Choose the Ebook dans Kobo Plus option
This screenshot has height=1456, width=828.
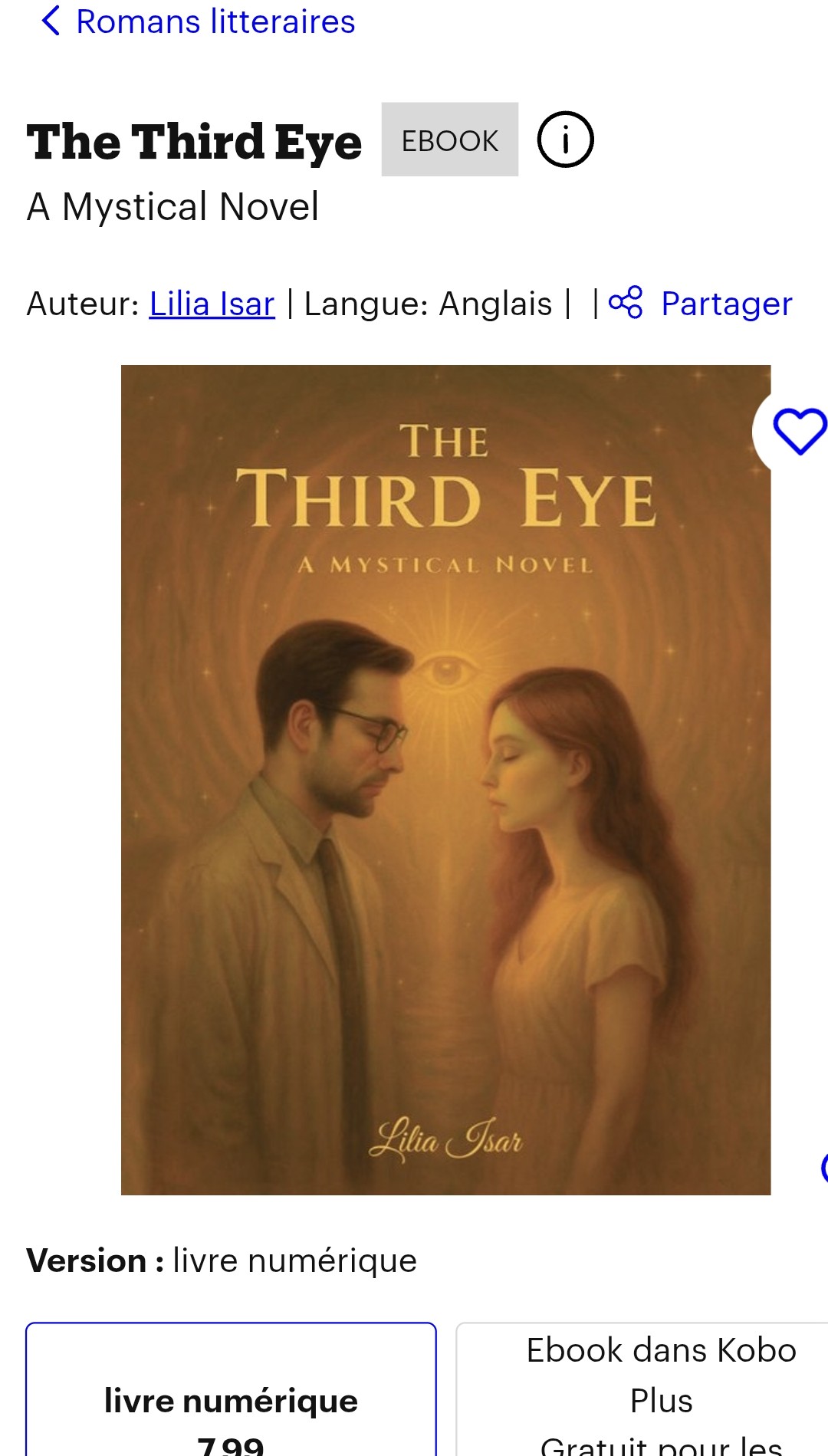tap(642, 1389)
